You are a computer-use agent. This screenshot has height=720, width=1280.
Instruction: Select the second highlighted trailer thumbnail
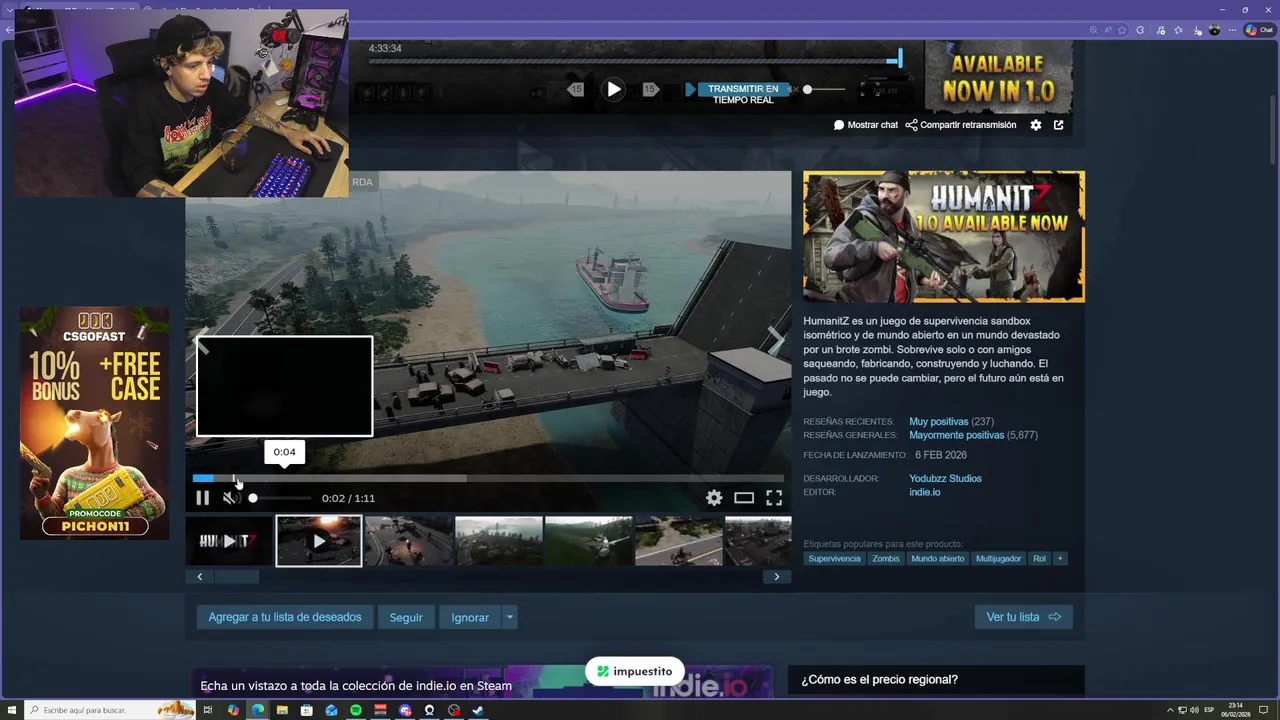(x=319, y=541)
